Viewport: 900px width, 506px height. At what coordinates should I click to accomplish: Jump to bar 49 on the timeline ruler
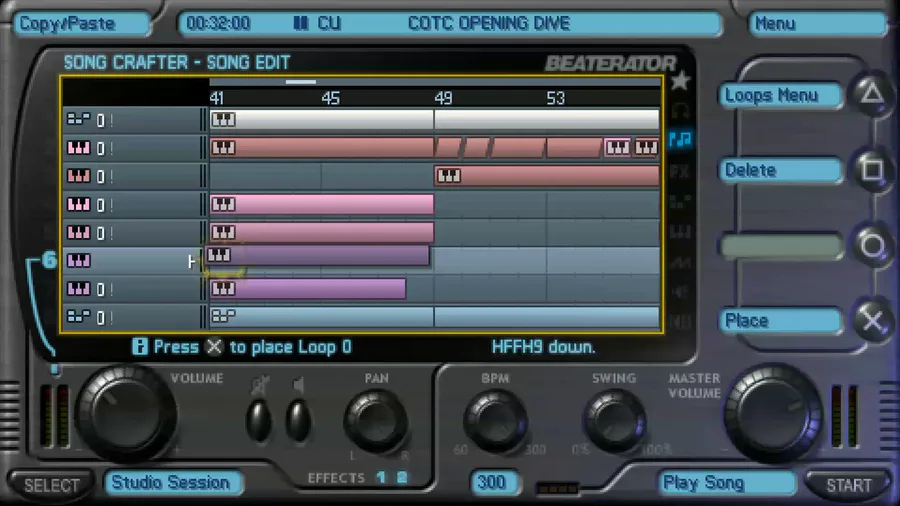pos(443,98)
